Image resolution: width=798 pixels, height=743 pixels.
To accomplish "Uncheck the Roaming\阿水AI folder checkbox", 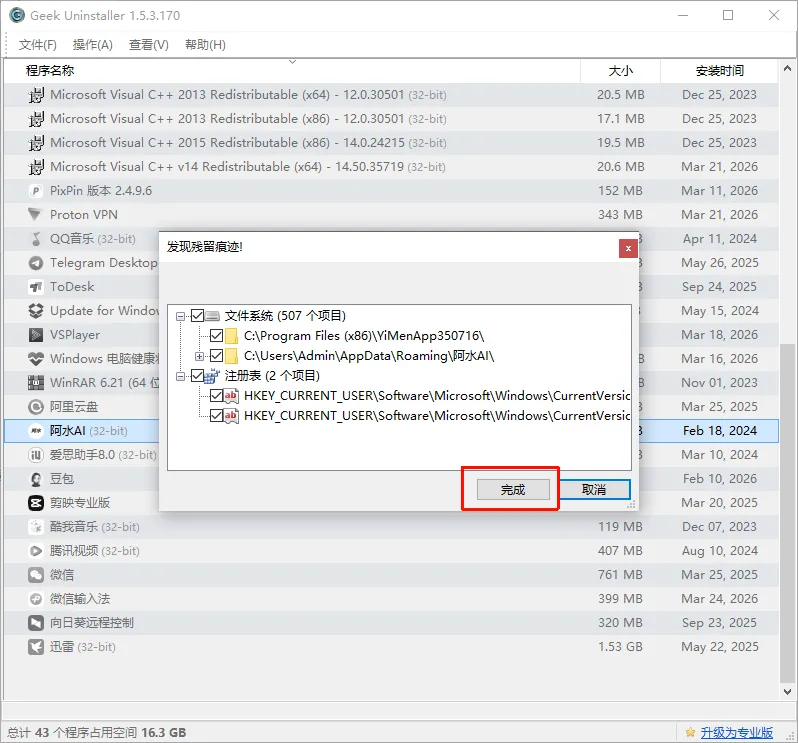I will click(216, 356).
